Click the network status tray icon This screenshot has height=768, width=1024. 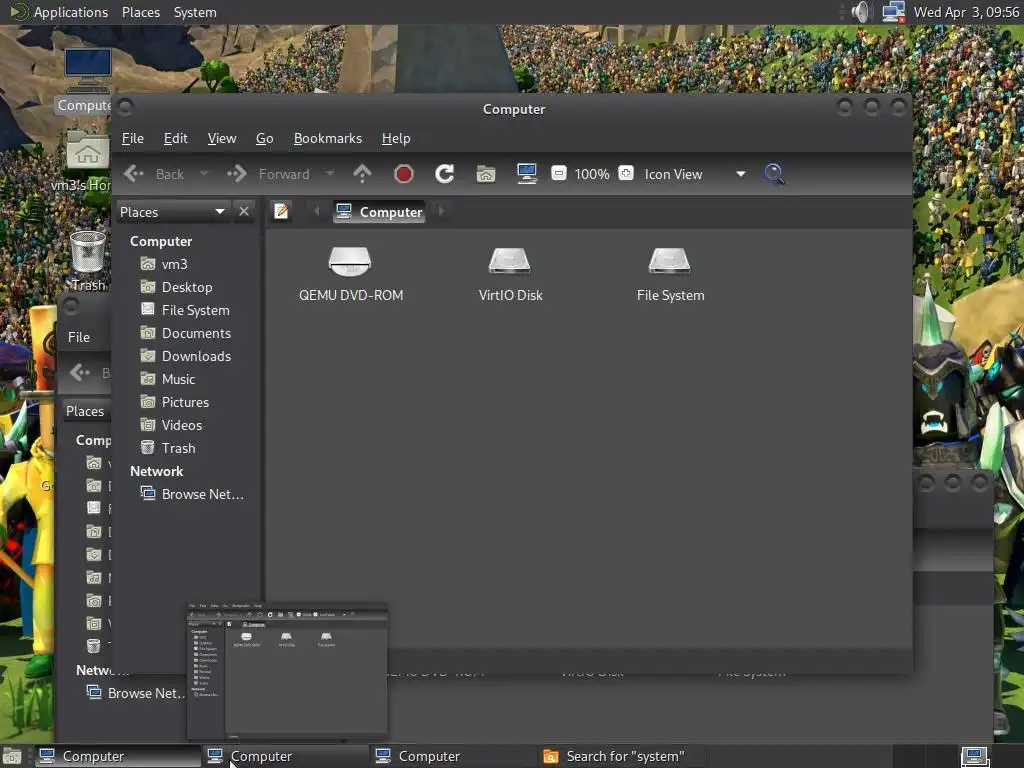click(893, 12)
